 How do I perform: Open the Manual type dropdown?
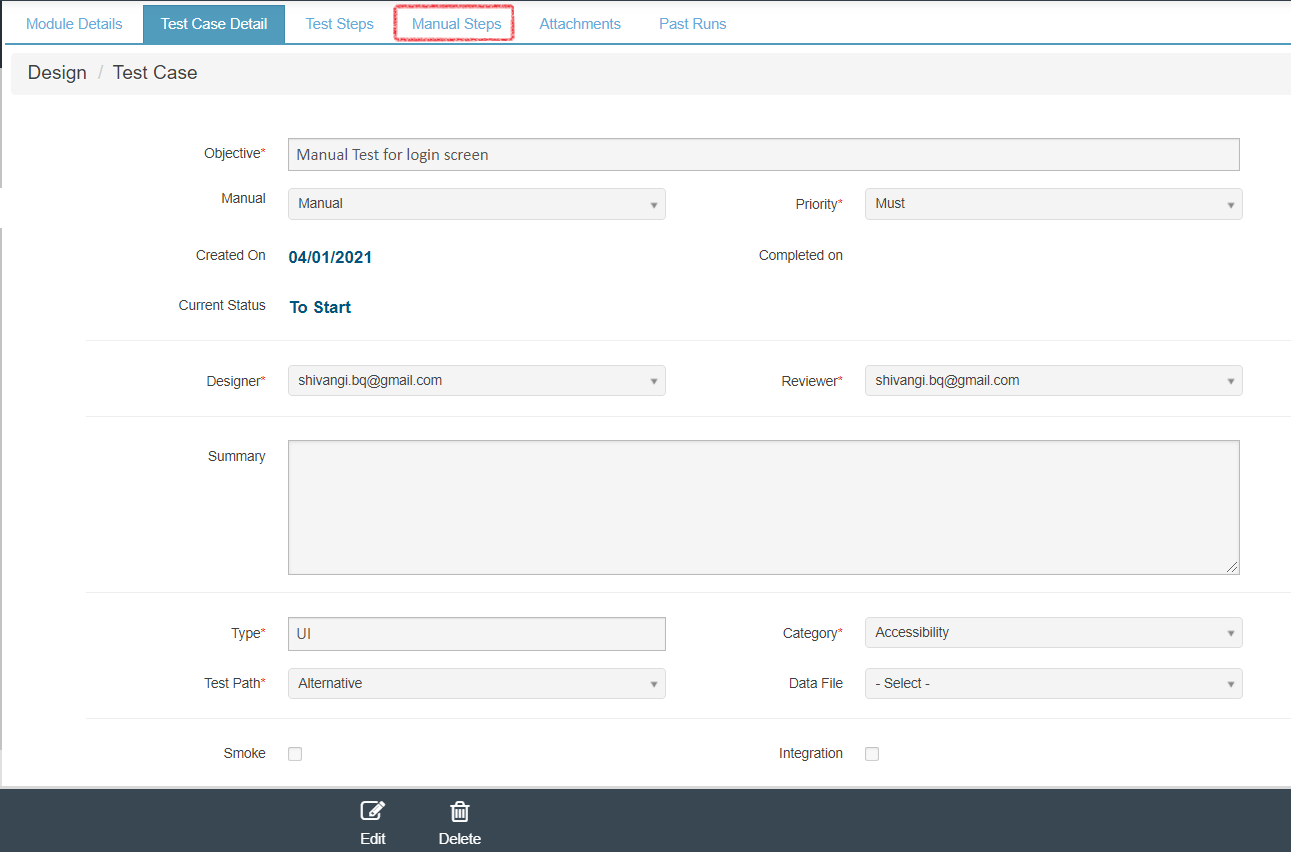click(477, 204)
